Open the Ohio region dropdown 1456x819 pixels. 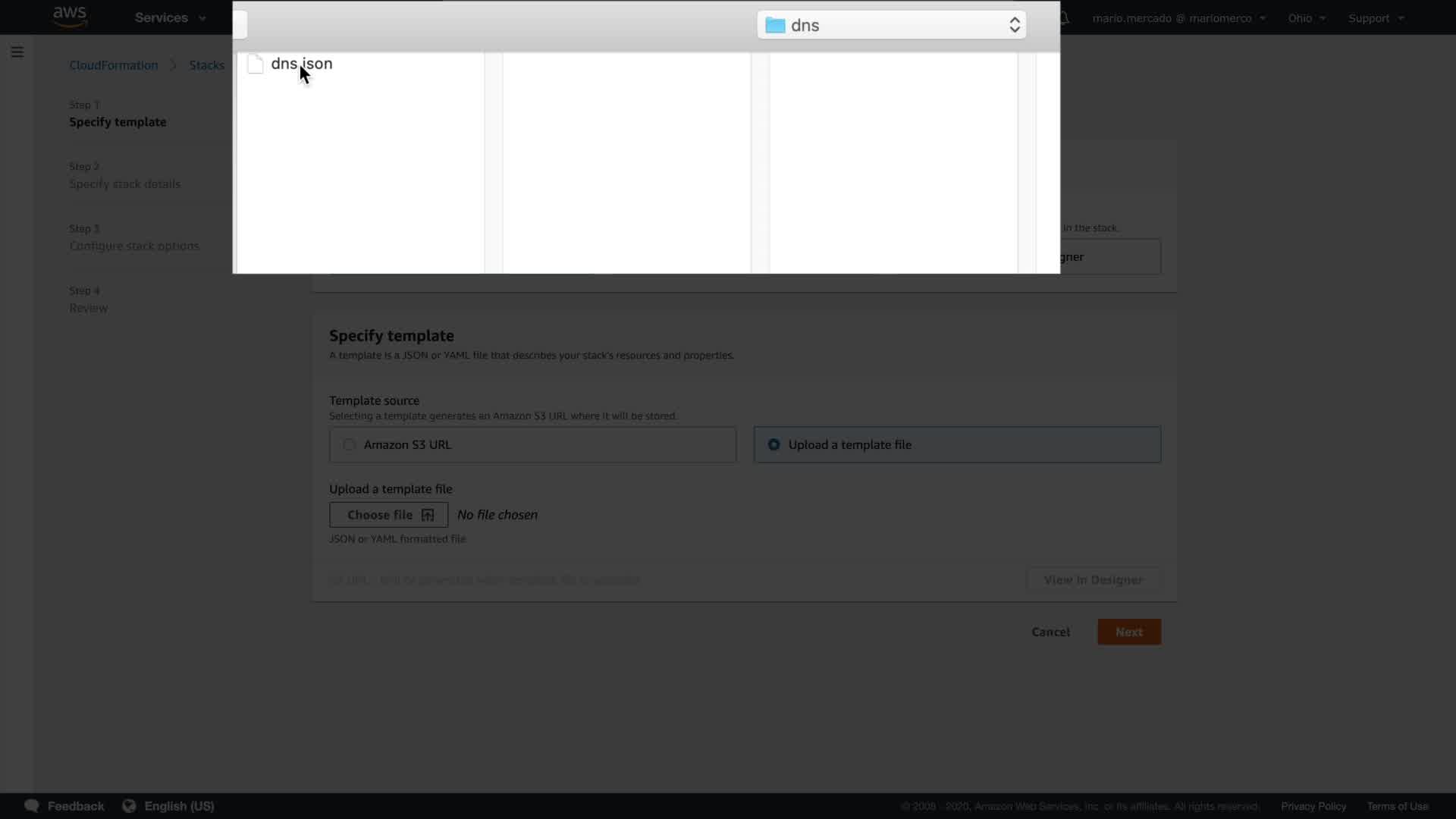(1306, 18)
